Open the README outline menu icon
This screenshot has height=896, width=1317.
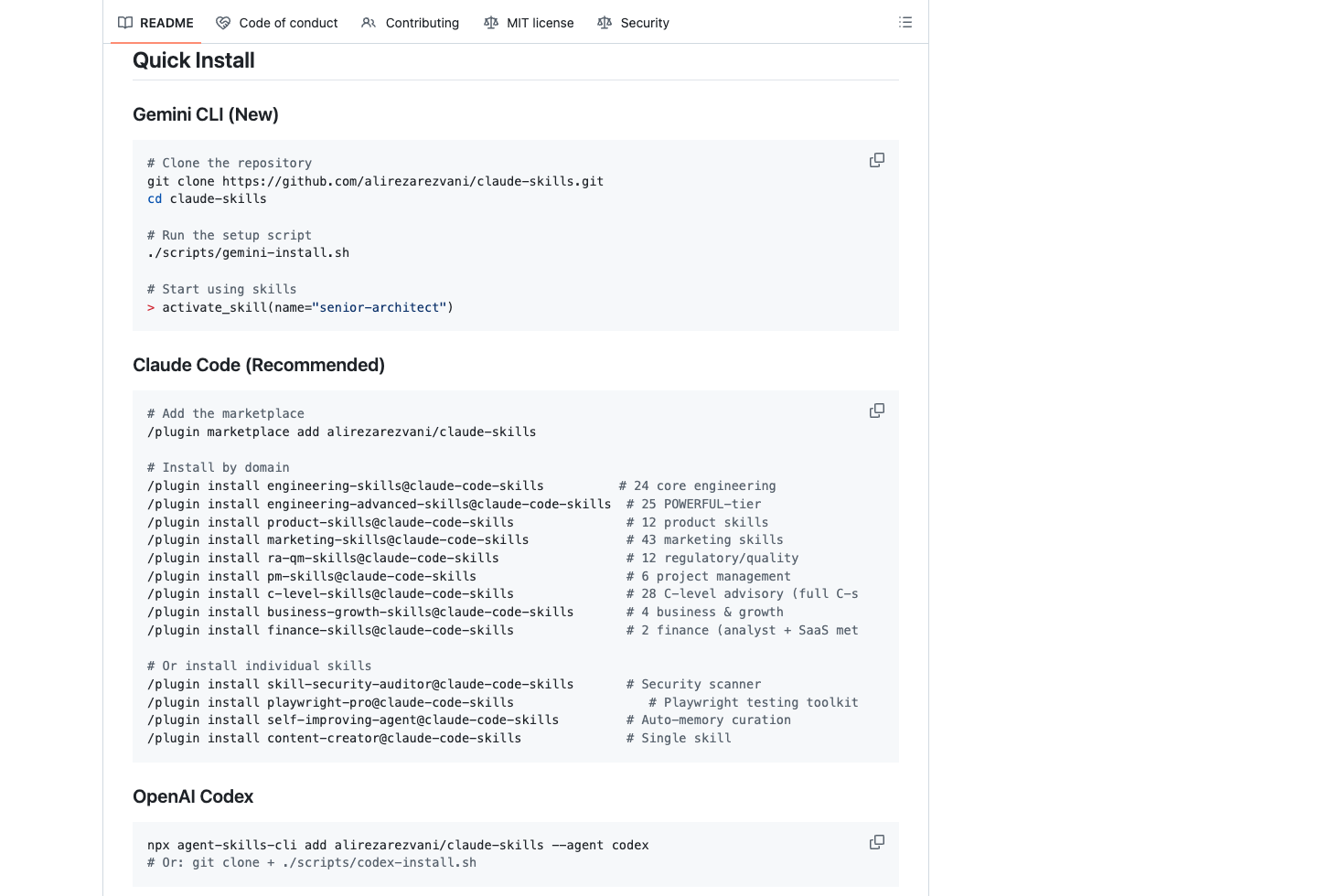coord(905,22)
